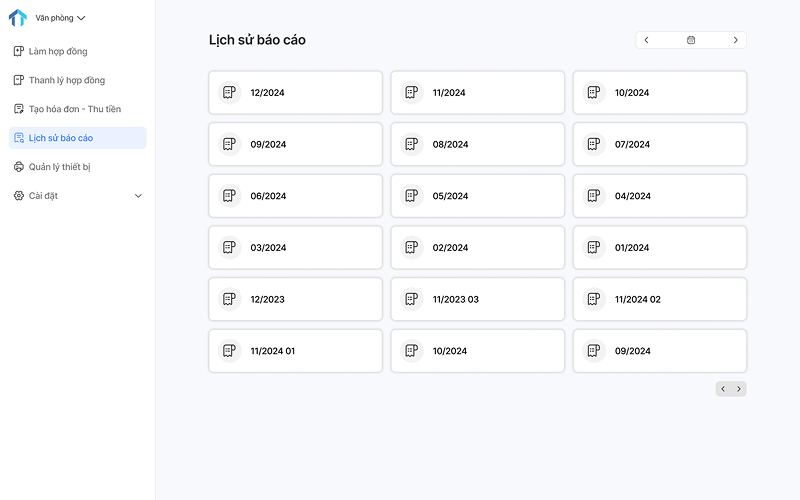
Task: Click the Quản lý thiết bị device icon
Action: click(19, 167)
